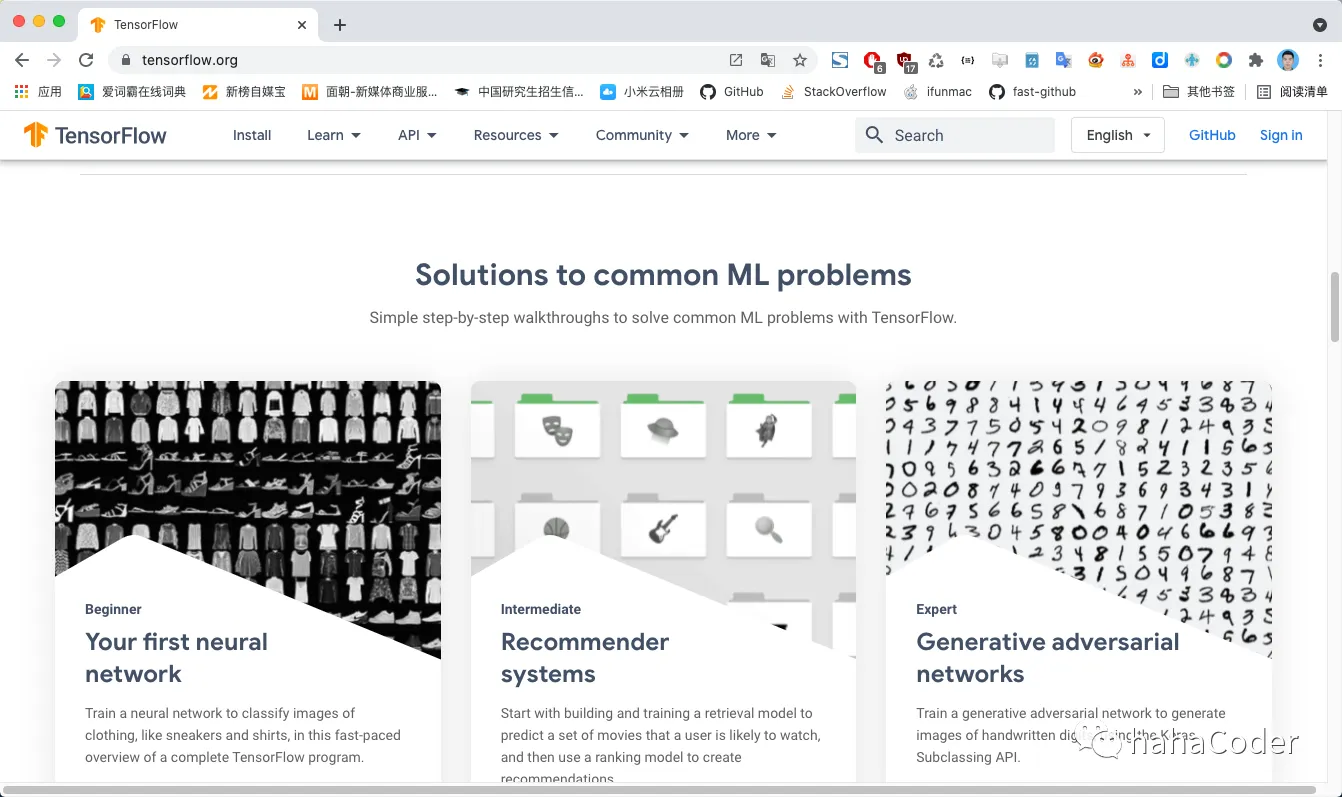Expand the API dropdown menu
The width and height of the screenshot is (1342, 797).
417,135
